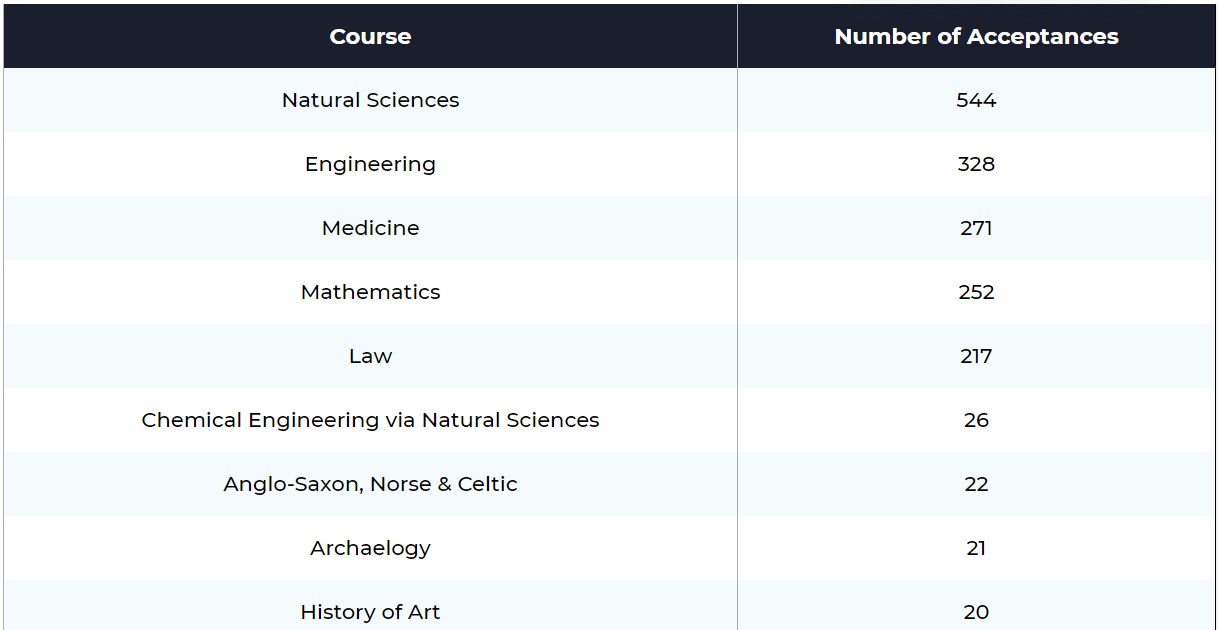
Task: Click the Archaeology course cell
Action: [370, 548]
